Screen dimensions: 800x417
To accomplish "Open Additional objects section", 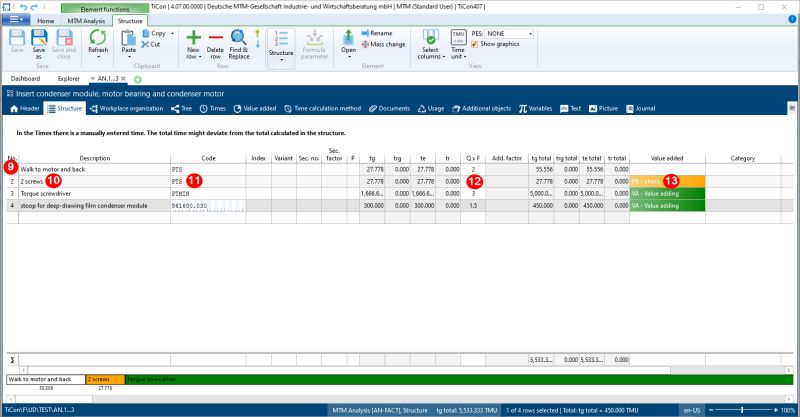I will 481,109.
